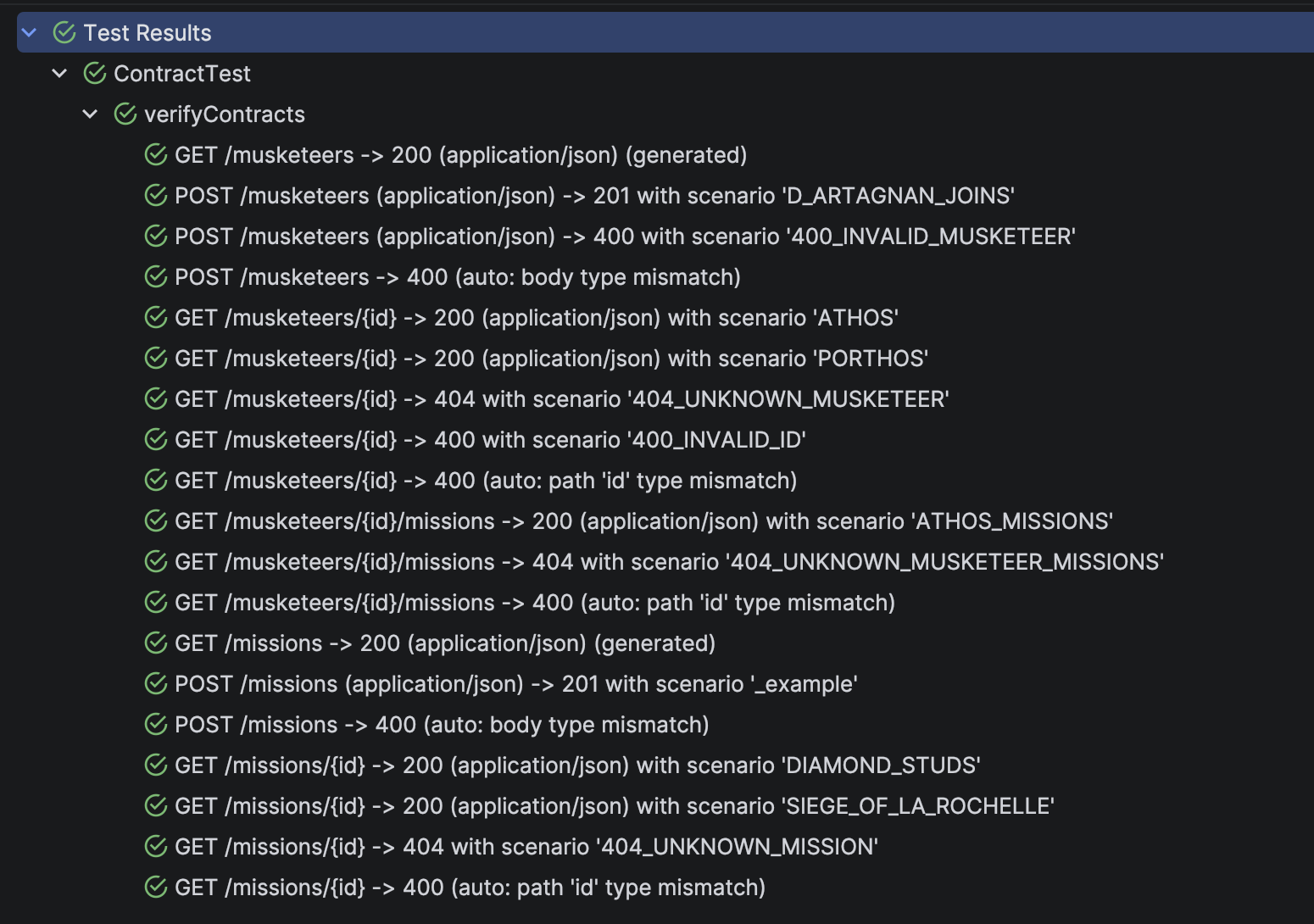Collapse the verifyContracts node
The image size is (1314, 924).
pos(90,114)
